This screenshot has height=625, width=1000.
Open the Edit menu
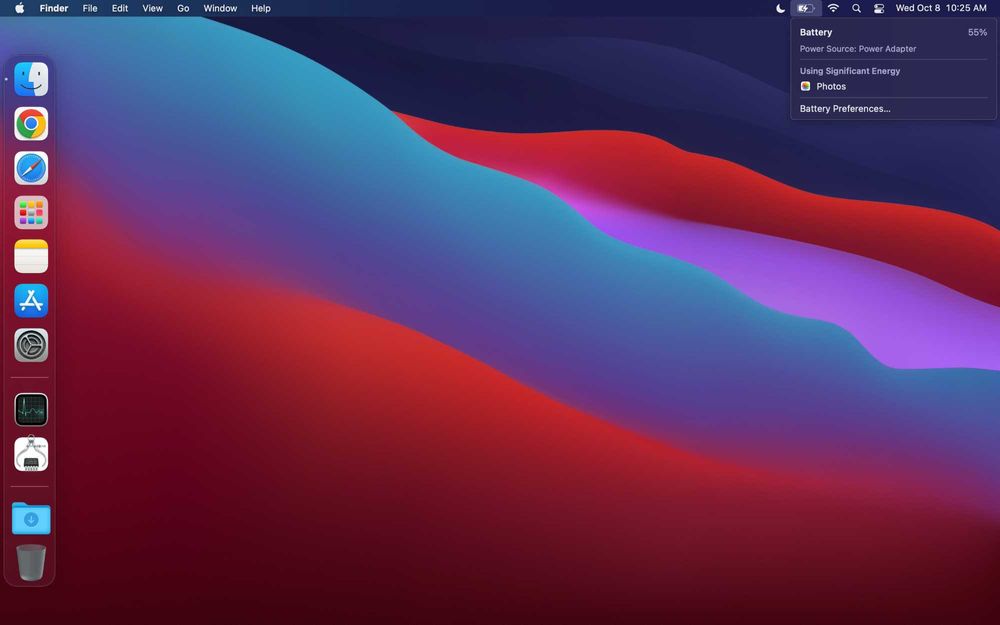pos(120,8)
